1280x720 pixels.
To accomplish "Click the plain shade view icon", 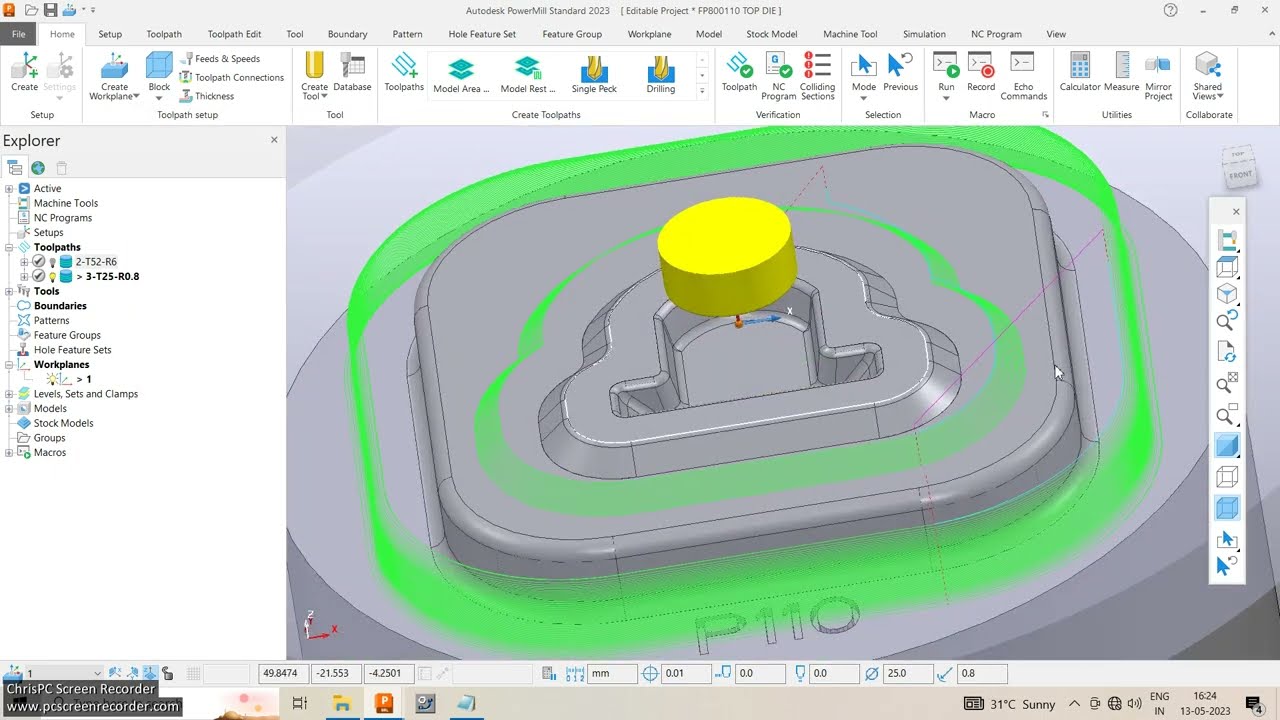I will [1226, 446].
